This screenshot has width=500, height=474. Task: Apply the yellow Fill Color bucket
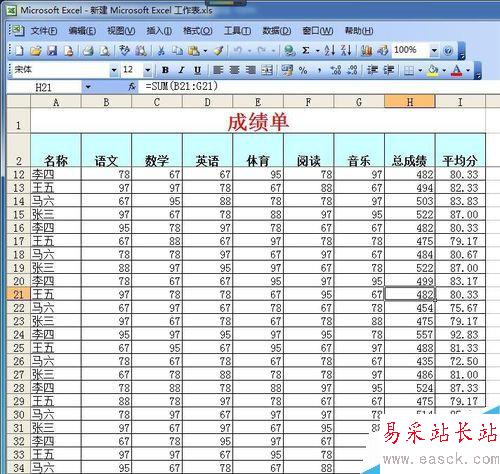click(433, 70)
